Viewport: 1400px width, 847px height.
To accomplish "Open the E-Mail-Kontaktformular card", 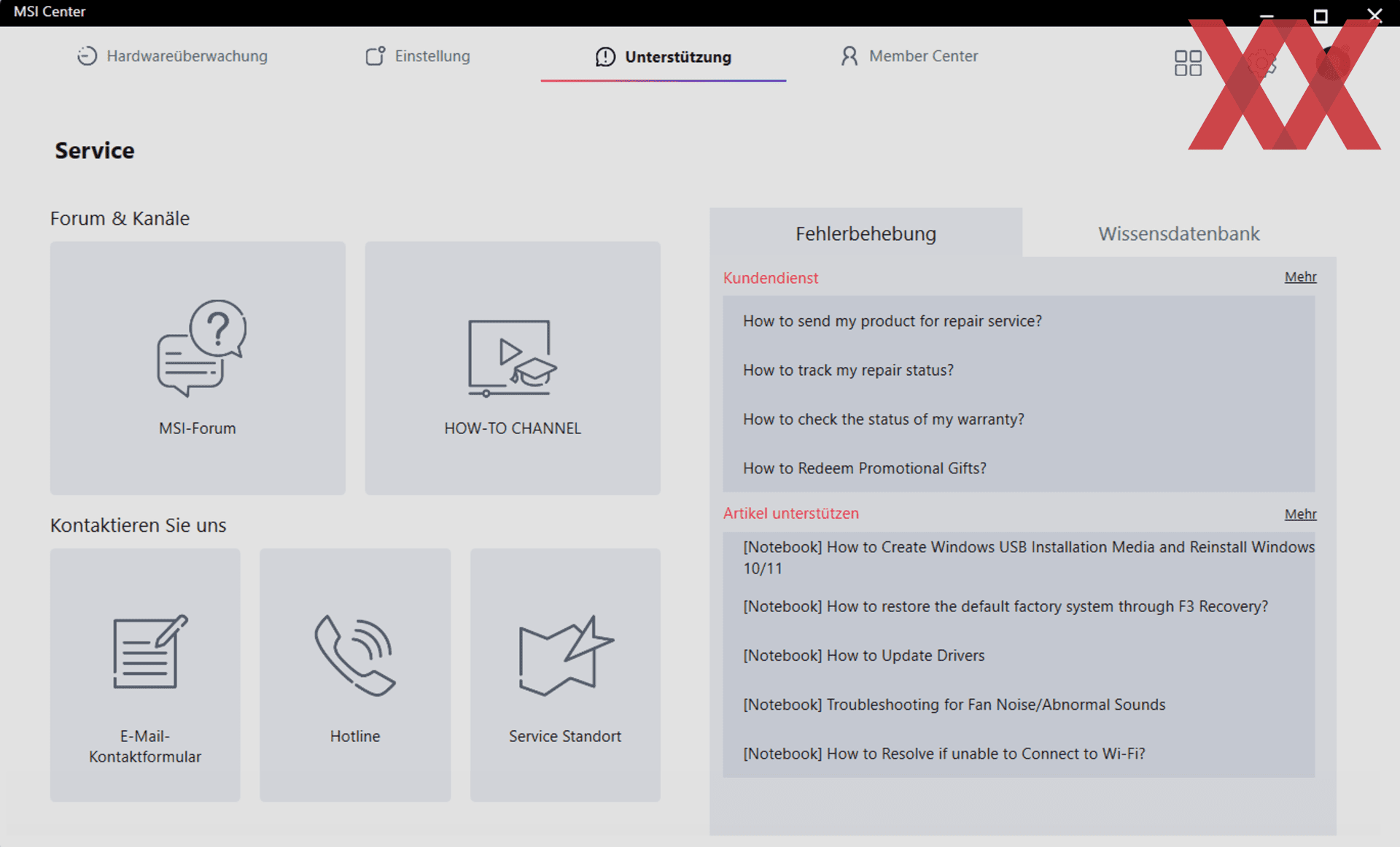I will click(145, 675).
